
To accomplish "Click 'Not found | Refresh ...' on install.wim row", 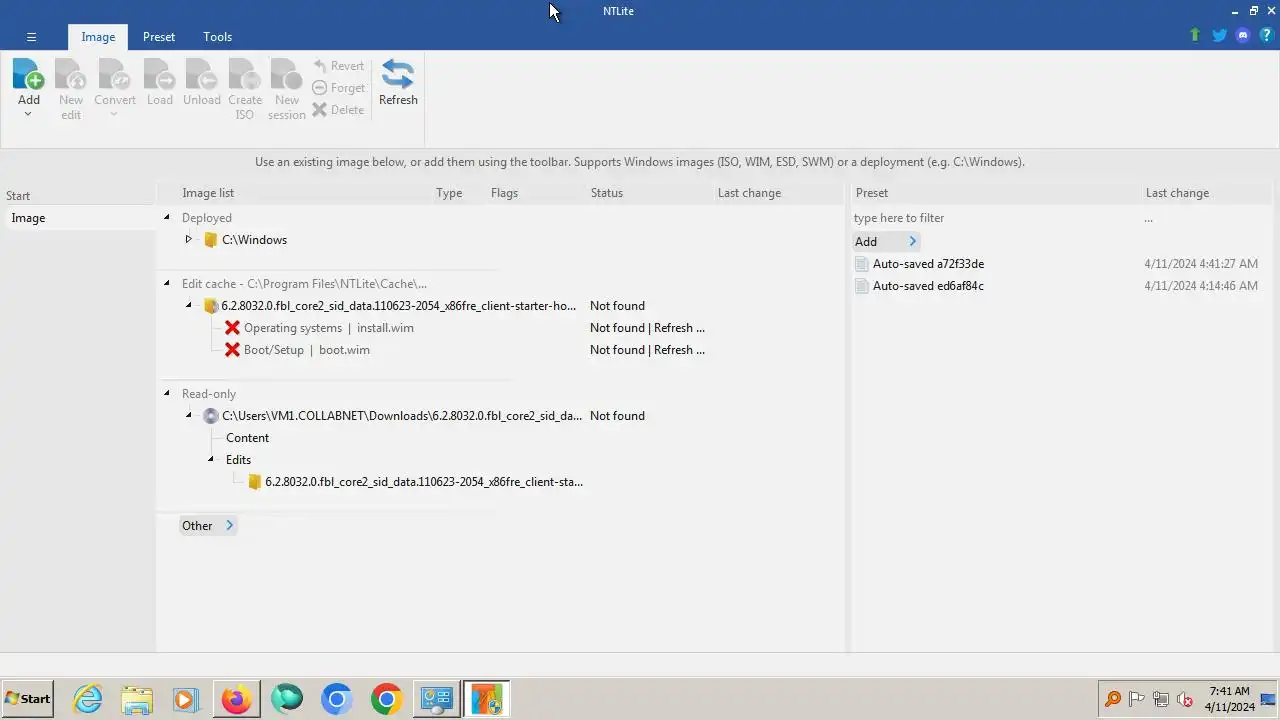I will [x=647, y=328].
